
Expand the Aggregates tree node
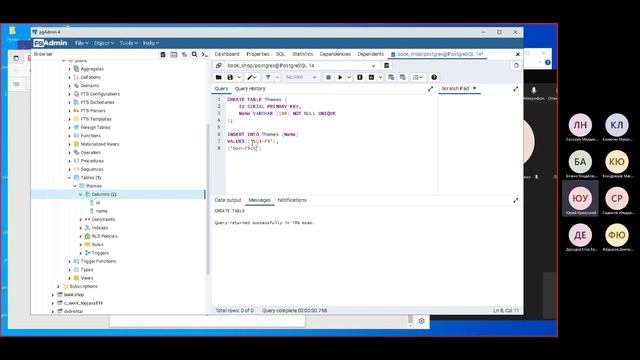coord(69,69)
